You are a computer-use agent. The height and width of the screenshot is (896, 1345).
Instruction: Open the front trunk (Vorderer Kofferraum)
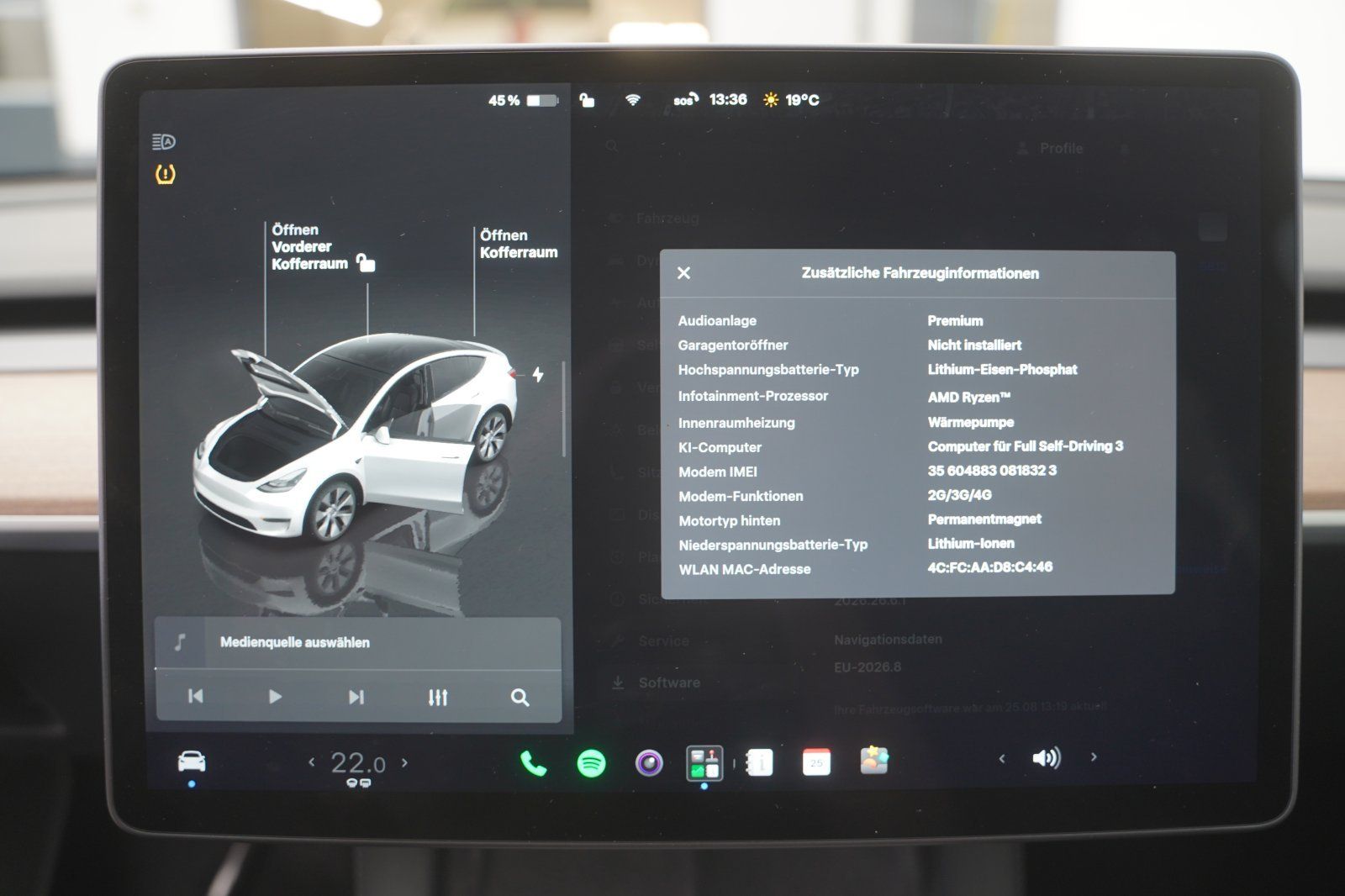coord(309,246)
